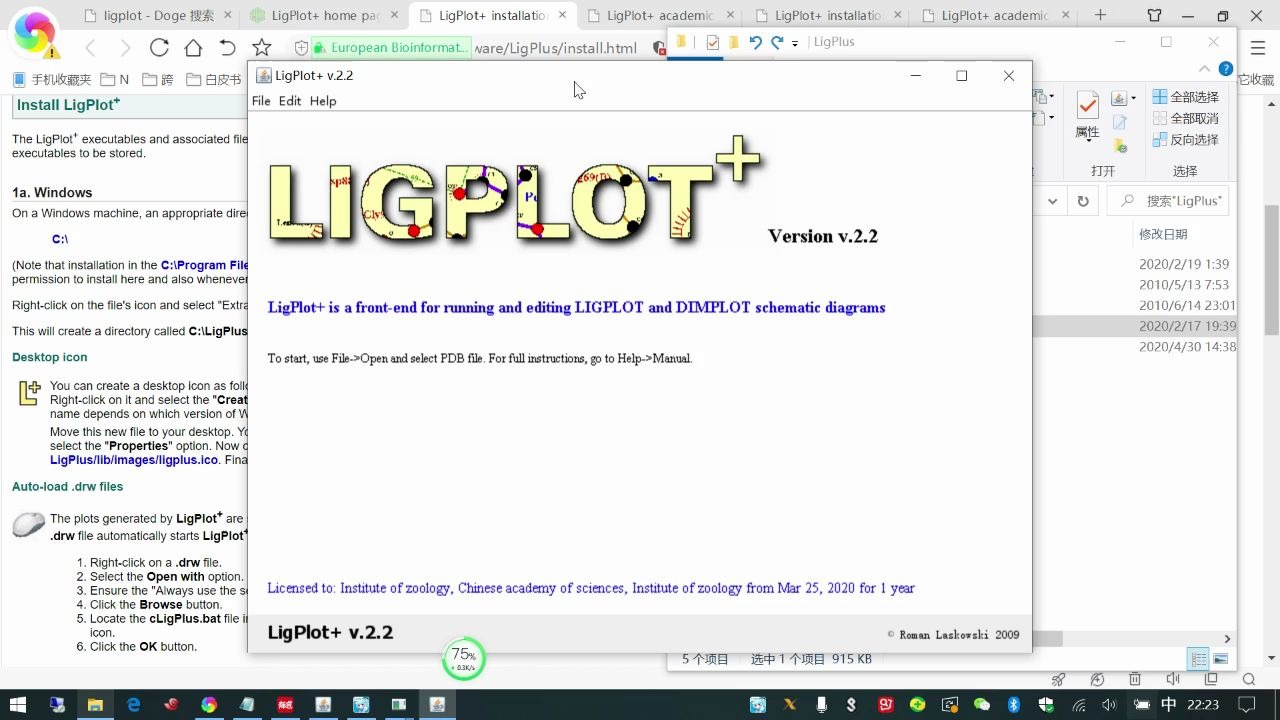The image size is (1280, 720).
Task: Sort by the 修改日期 column header
Action: click(x=1163, y=234)
